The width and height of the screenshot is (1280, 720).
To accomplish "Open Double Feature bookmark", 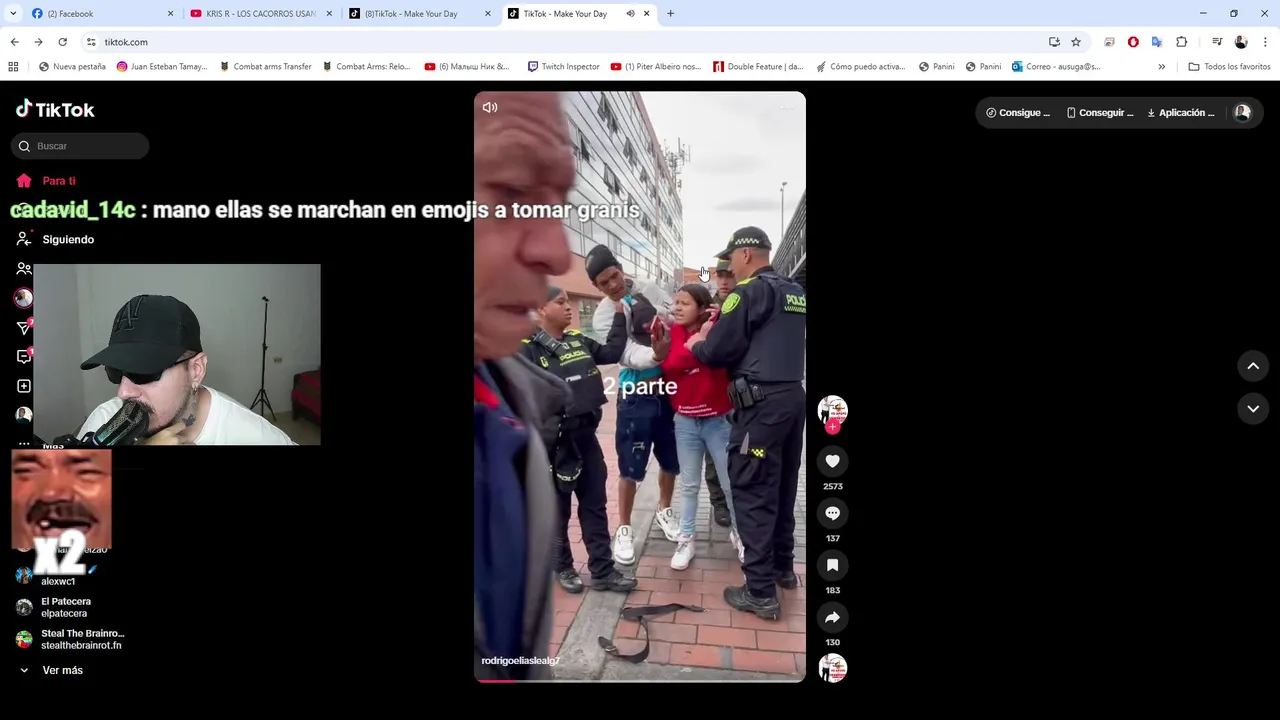I will [x=758, y=67].
